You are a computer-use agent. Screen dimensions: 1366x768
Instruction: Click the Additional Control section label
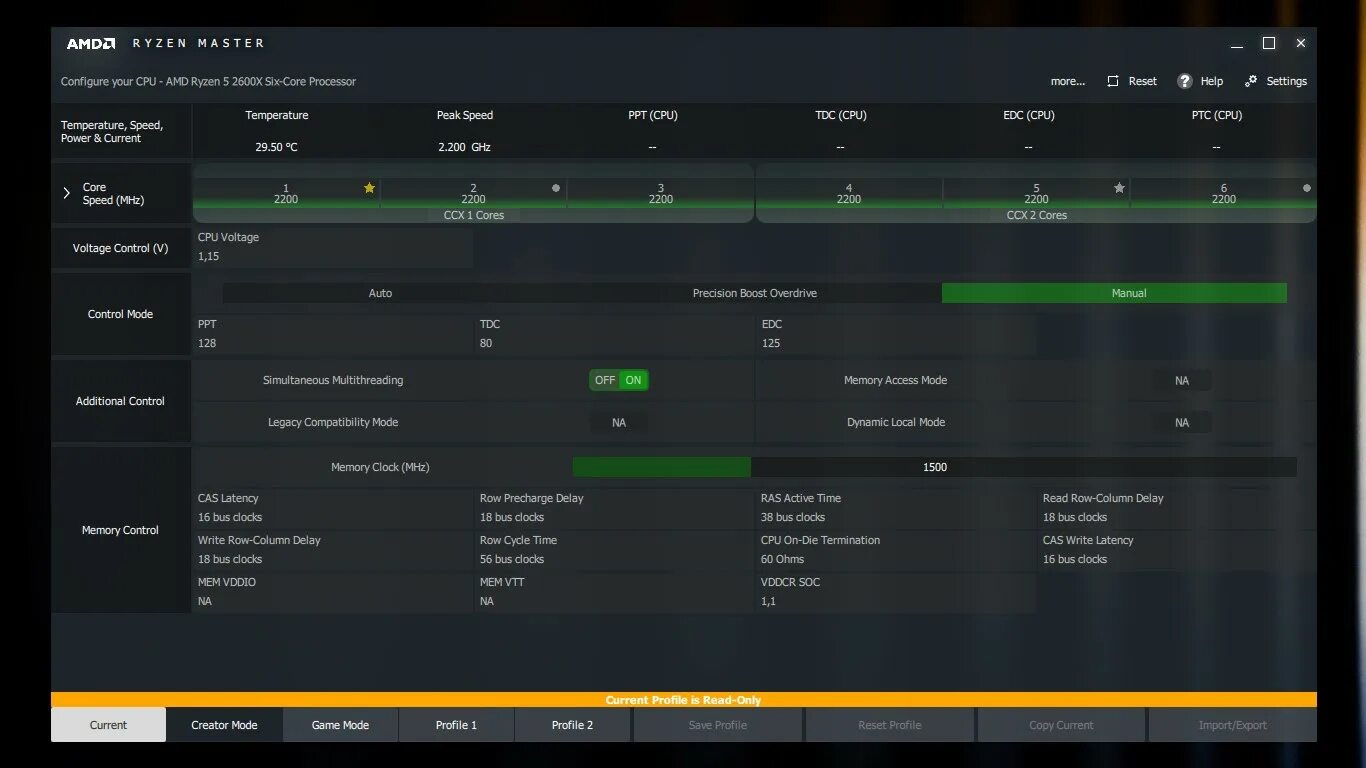[x=120, y=401]
